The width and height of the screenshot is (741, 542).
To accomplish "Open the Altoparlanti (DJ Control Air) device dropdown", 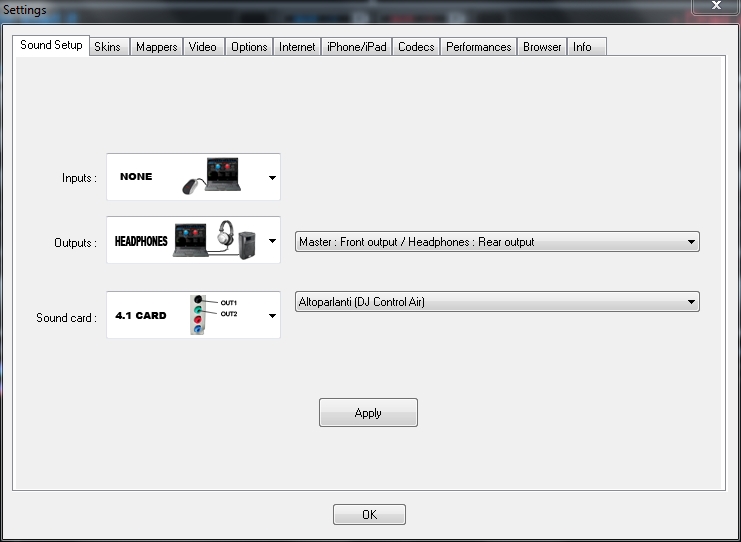I will point(497,301).
